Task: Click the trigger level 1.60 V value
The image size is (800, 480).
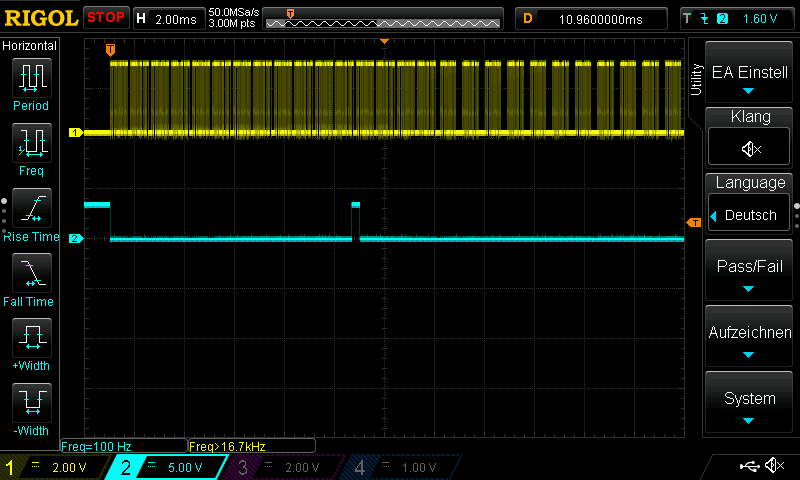Action: 760,19
